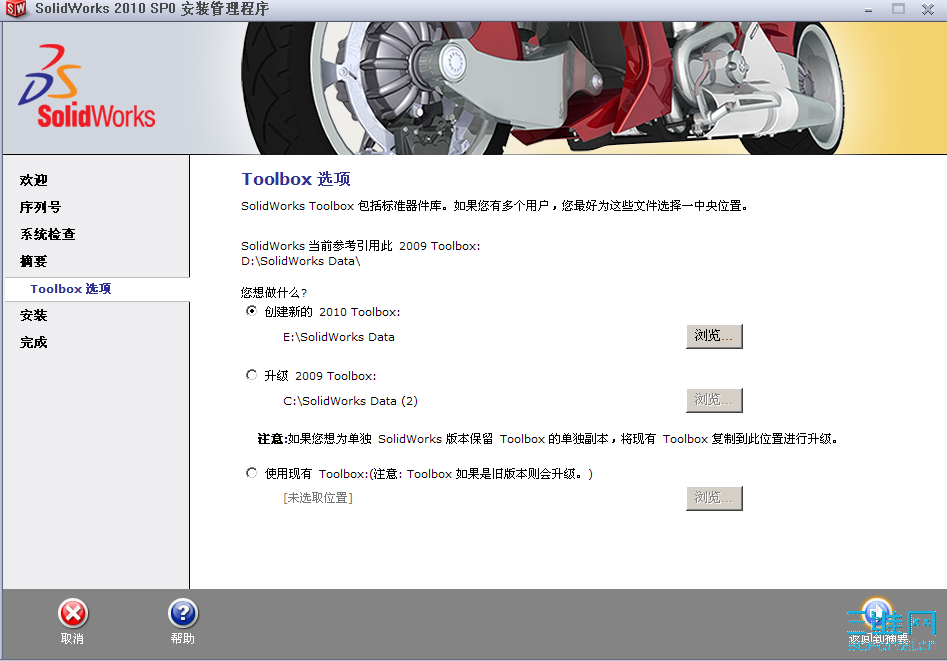Close the SolidWorks installer window
This screenshot has height=661, width=947.
click(928, 10)
